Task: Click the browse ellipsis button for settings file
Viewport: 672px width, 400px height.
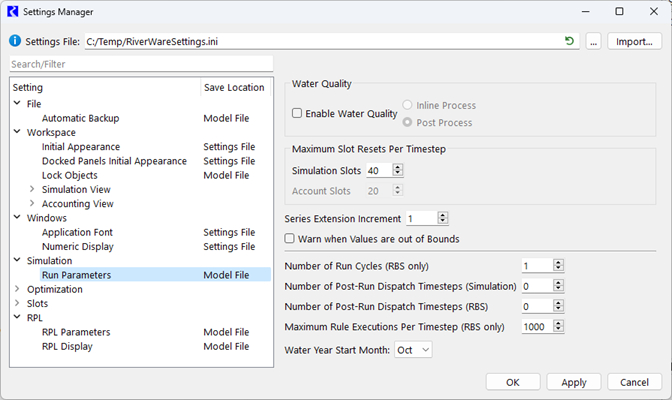Action: coord(593,42)
